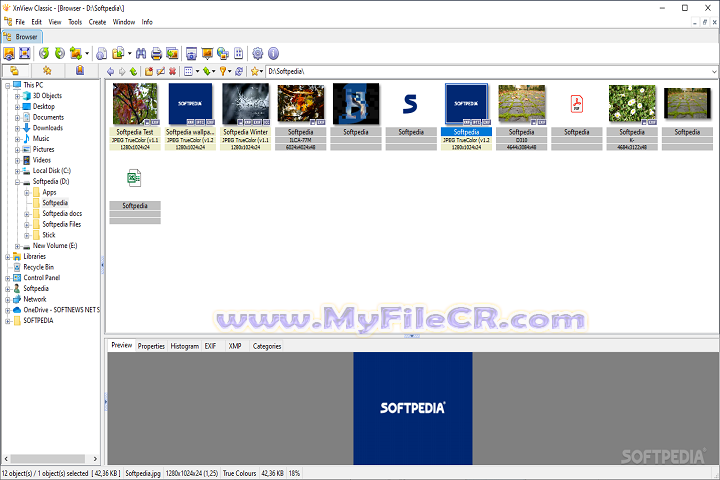
Task: Open the Tools menu
Action: click(x=75, y=22)
